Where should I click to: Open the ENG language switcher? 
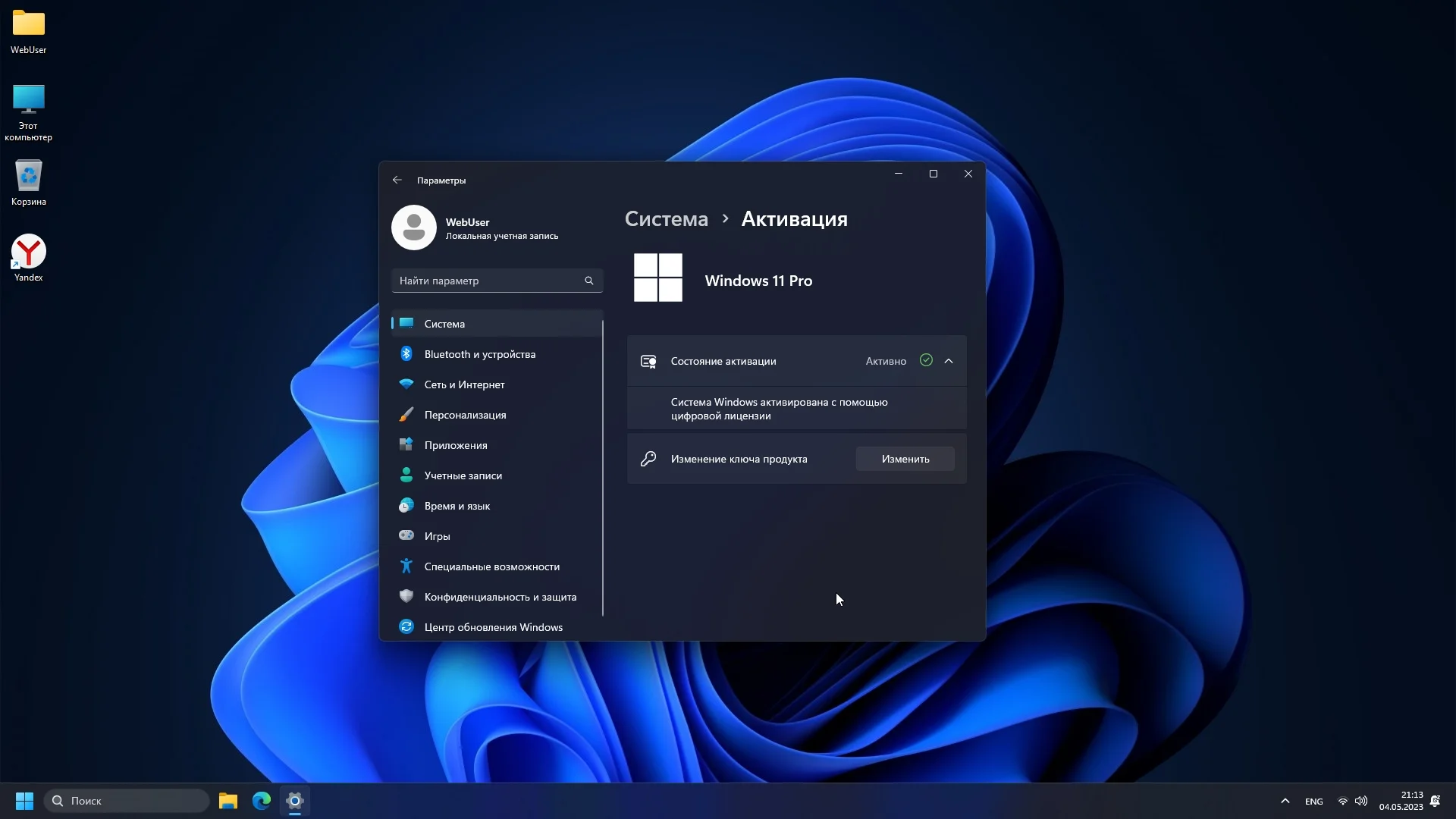1313,802
